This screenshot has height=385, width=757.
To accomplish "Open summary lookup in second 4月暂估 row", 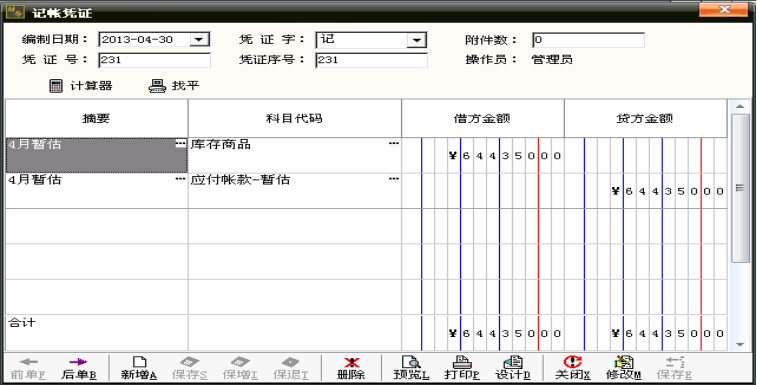I will click(x=181, y=179).
